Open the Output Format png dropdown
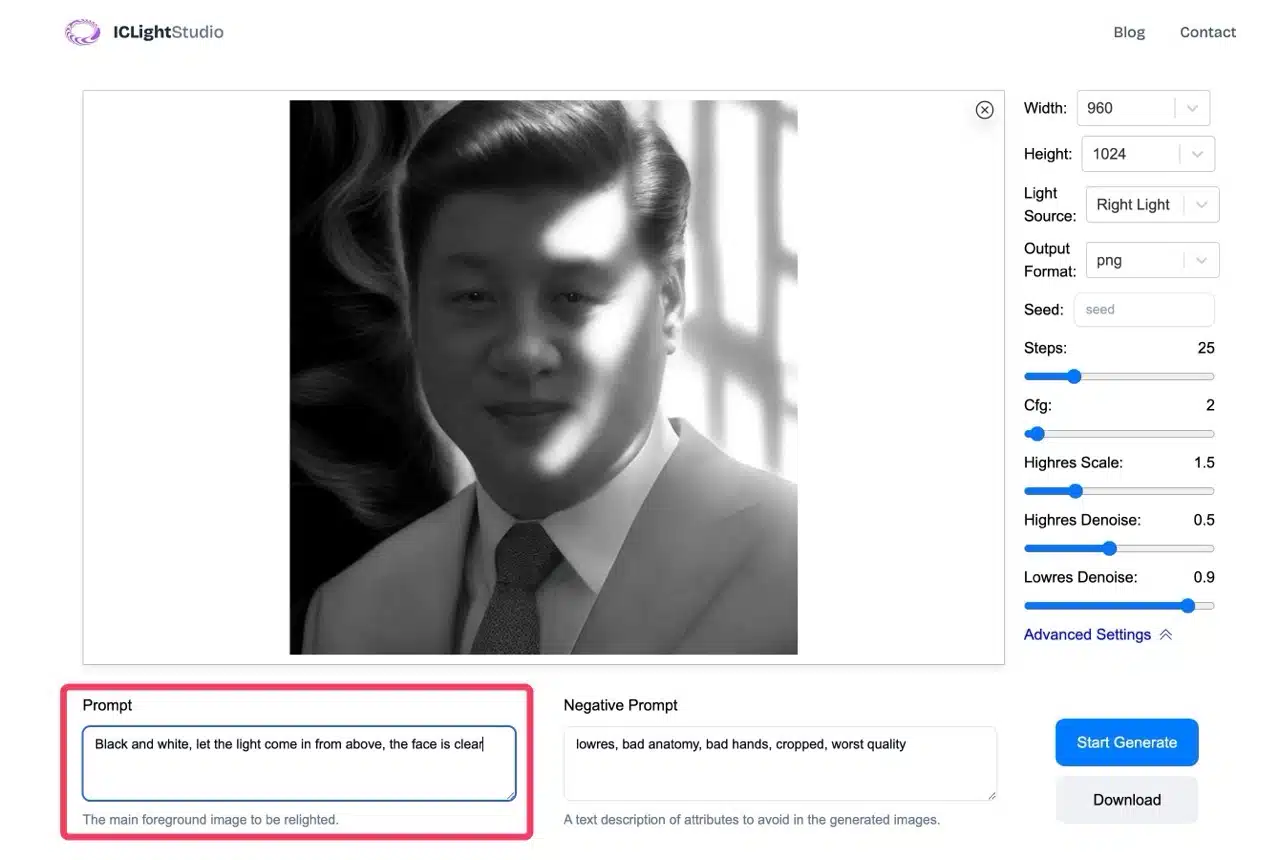The width and height of the screenshot is (1280, 860). point(1151,260)
